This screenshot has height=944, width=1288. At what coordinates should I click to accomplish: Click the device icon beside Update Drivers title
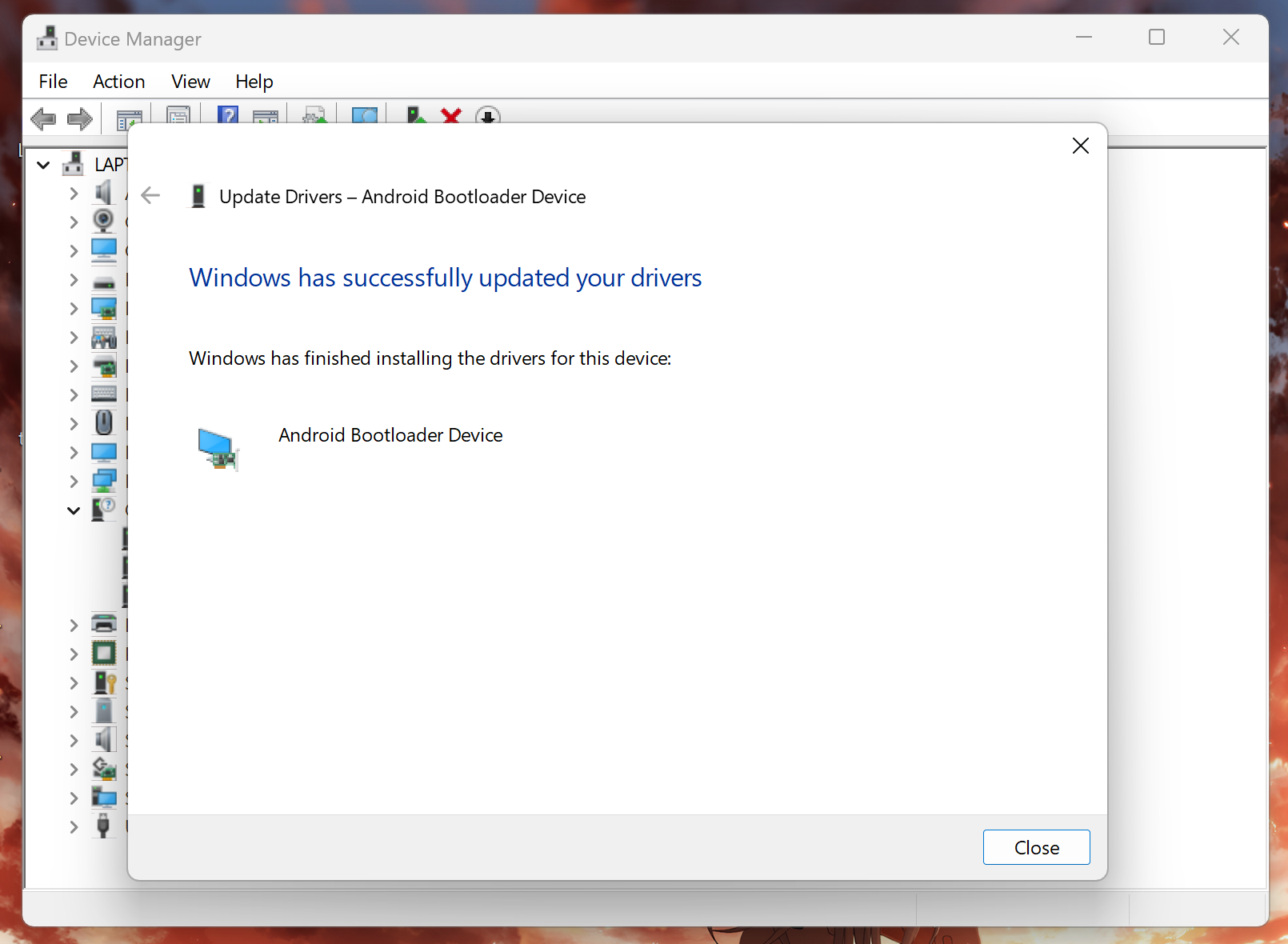pyautogui.click(x=198, y=197)
